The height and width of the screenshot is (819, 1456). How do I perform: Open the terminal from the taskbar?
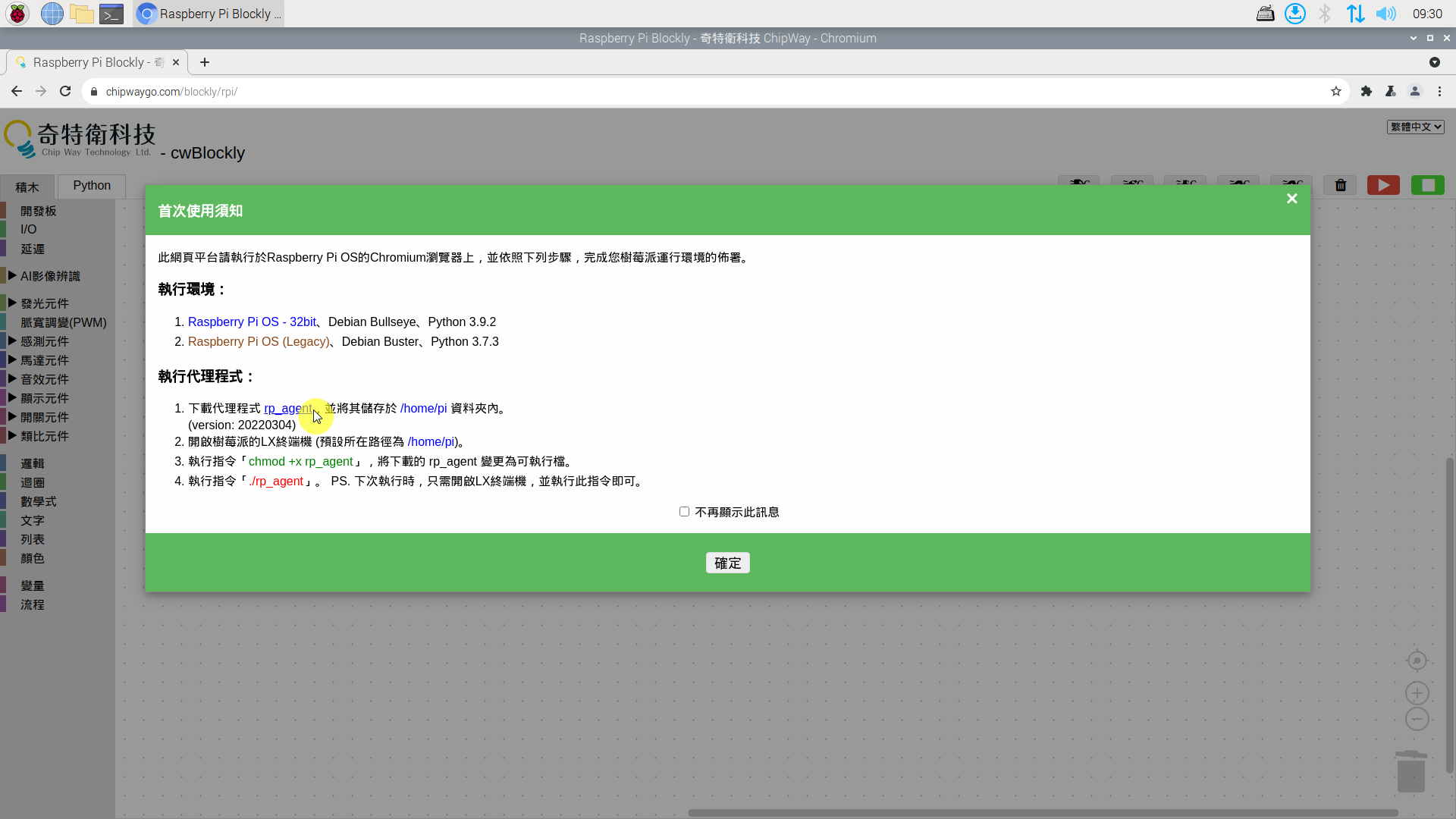(111, 14)
